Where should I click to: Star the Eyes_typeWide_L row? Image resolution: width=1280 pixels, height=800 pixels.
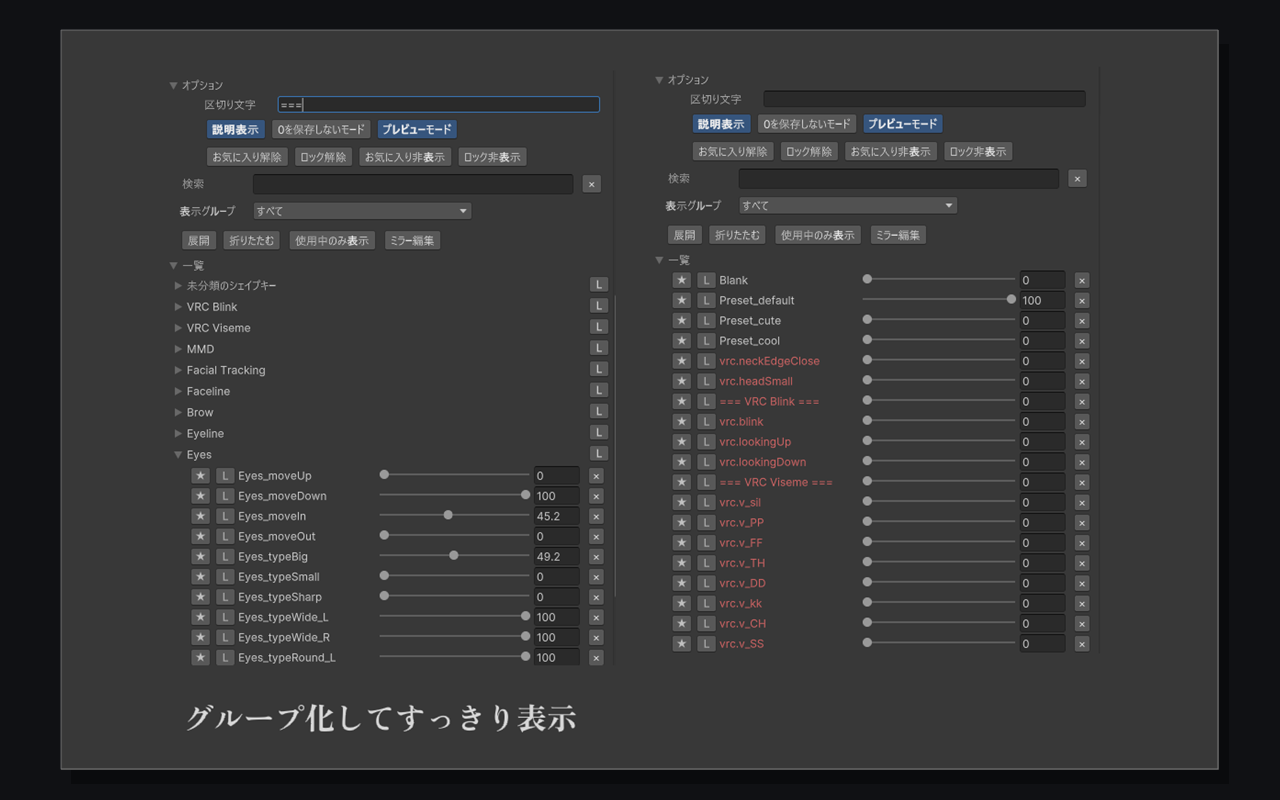pos(200,617)
